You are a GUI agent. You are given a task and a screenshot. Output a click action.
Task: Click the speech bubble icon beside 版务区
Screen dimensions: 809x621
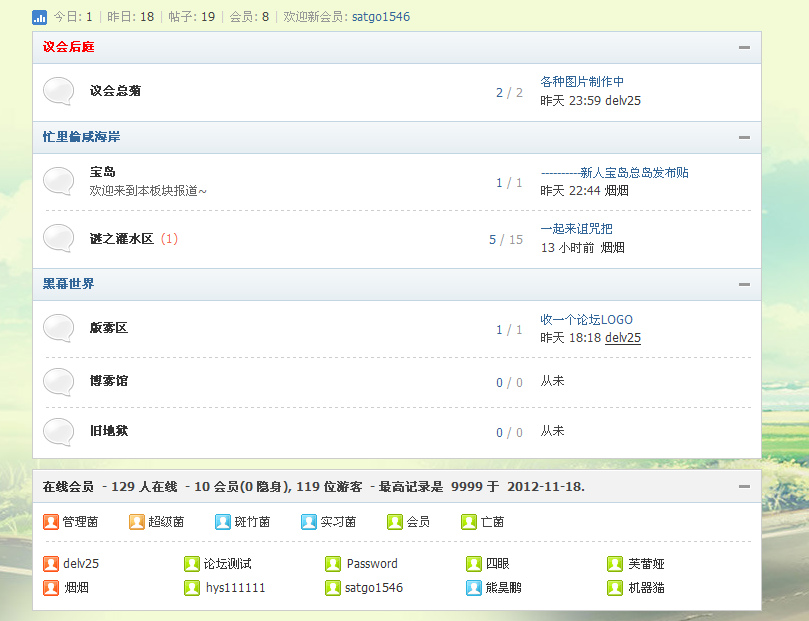59,328
